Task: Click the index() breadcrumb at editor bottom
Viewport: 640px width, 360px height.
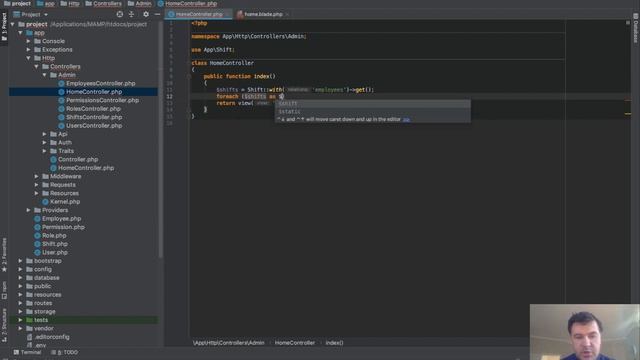Action: 334,343
